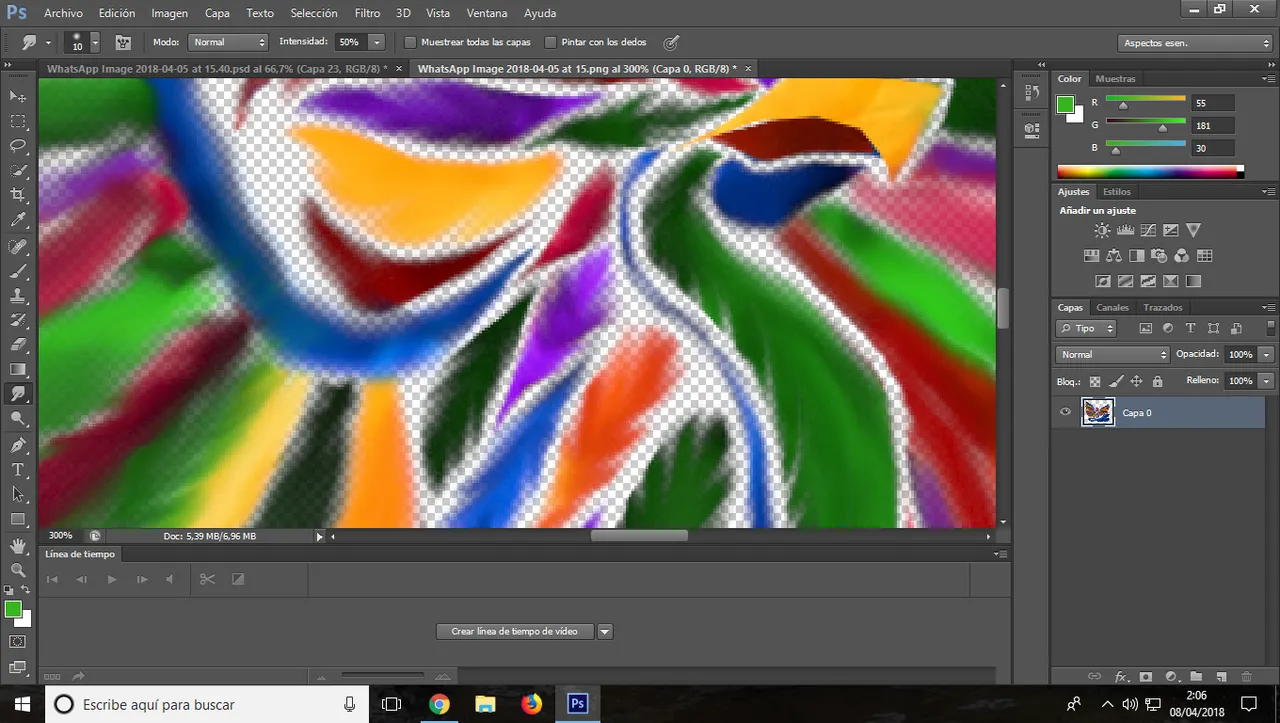Select the Move tool
The height and width of the screenshot is (723, 1280).
click(x=18, y=96)
